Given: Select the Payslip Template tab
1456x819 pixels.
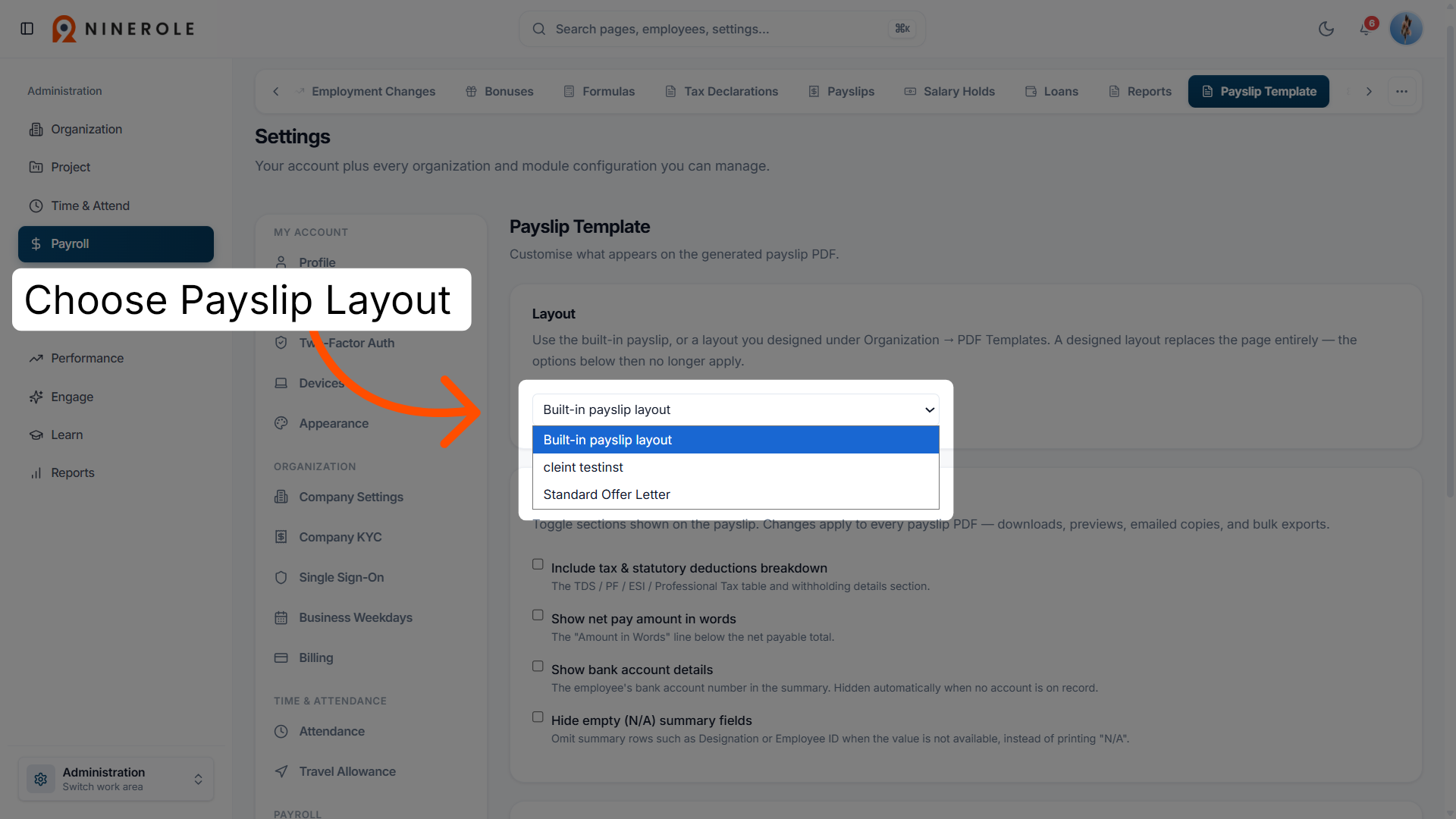Looking at the screenshot, I should point(1259,92).
